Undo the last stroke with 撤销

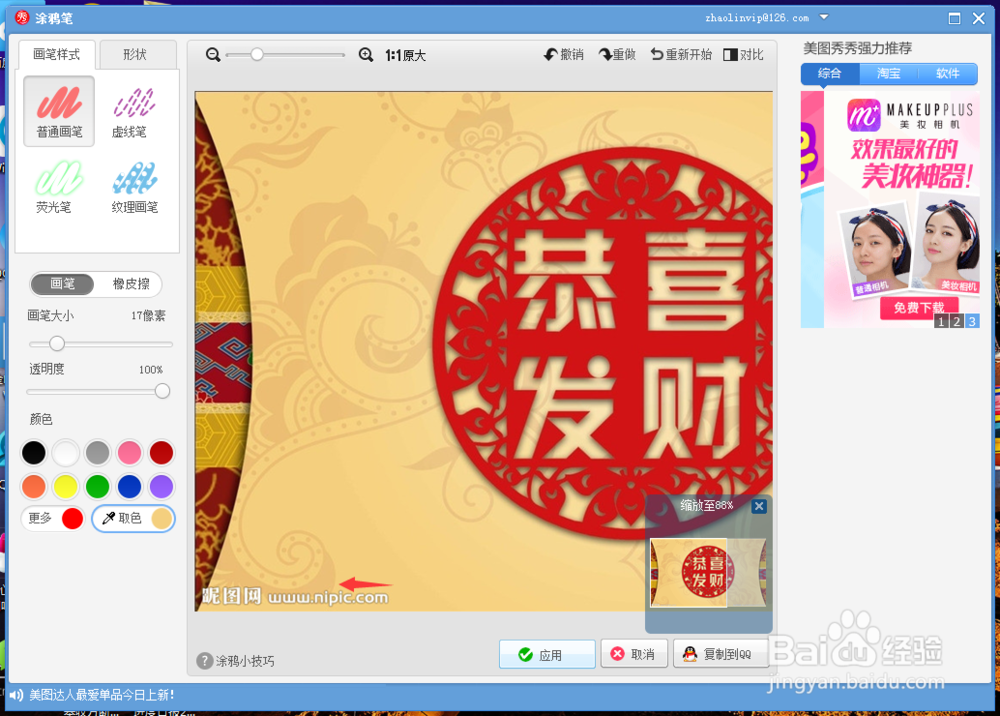click(565, 55)
